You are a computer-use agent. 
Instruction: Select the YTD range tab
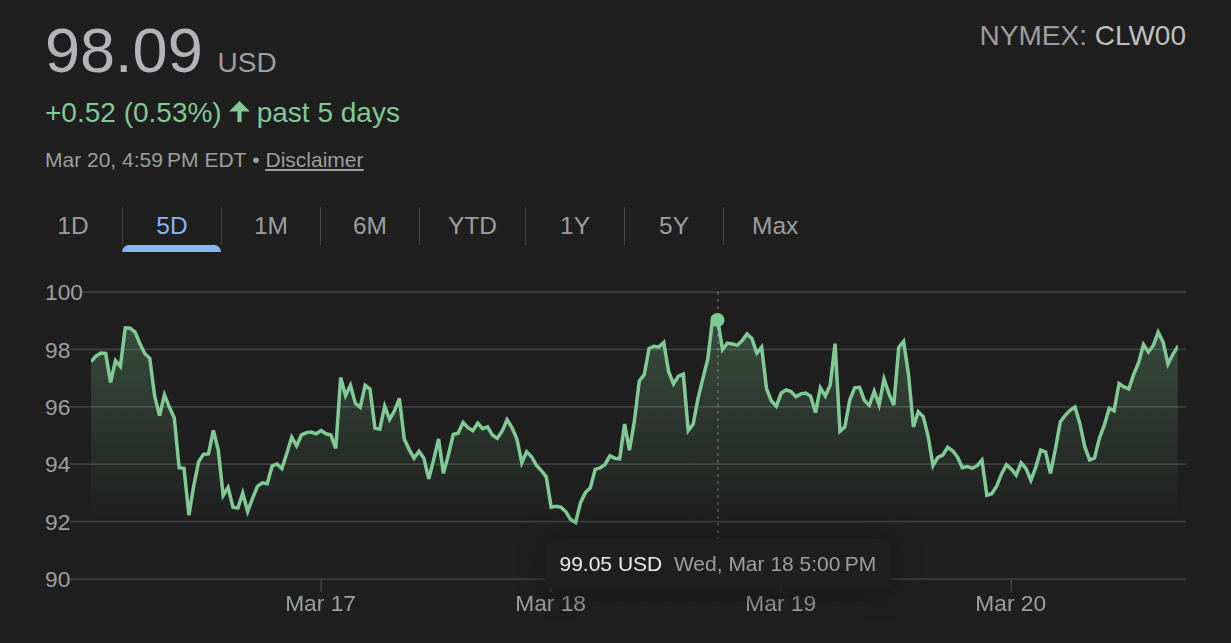pos(472,226)
